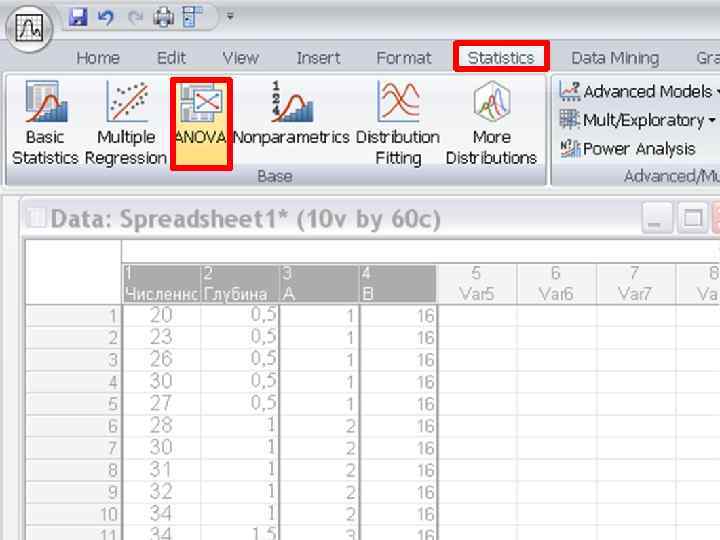Open Power Analysis
The image size is (720, 540).
tap(628, 149)
